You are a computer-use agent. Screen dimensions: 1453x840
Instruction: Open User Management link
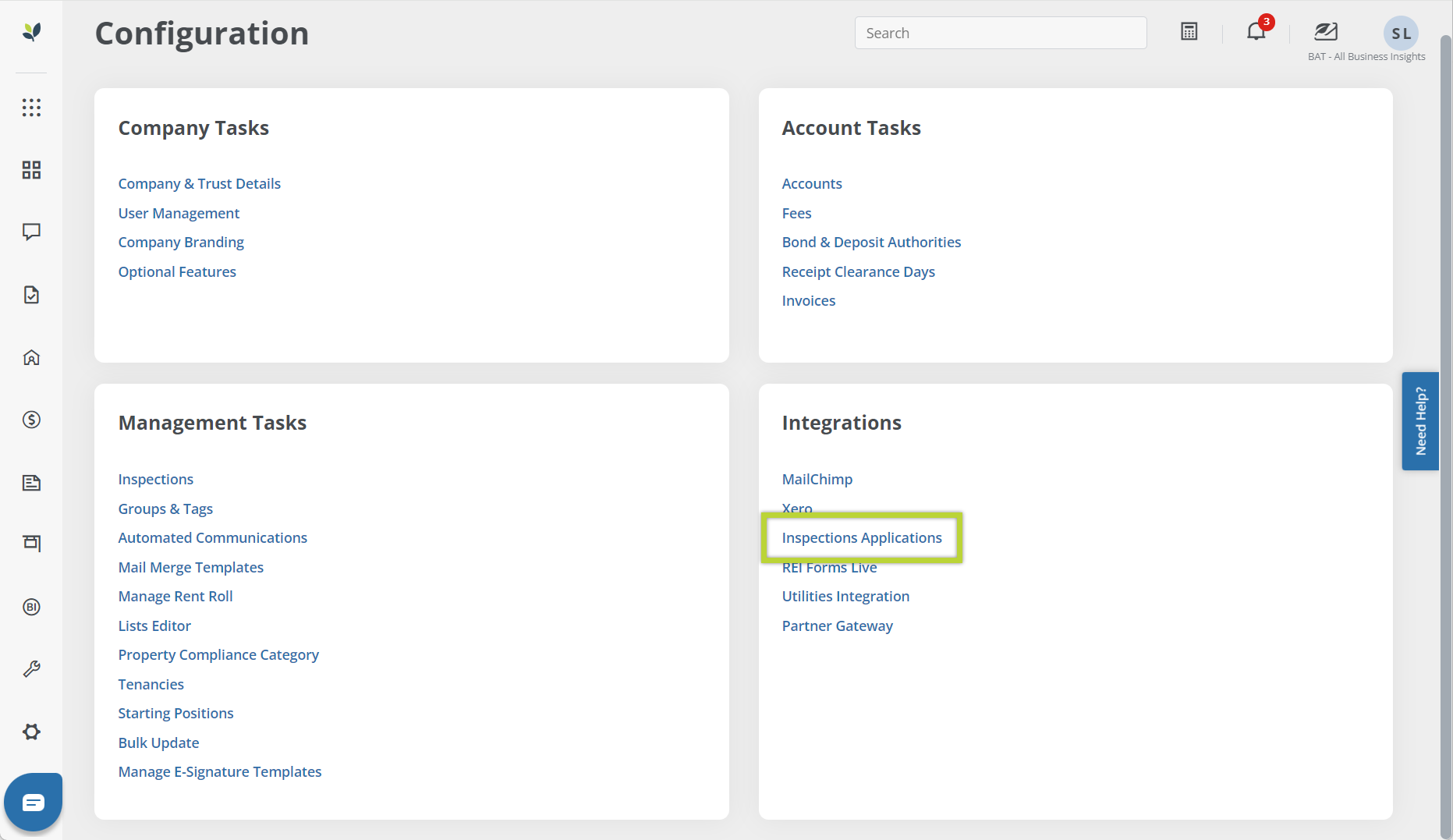[179, 213]
